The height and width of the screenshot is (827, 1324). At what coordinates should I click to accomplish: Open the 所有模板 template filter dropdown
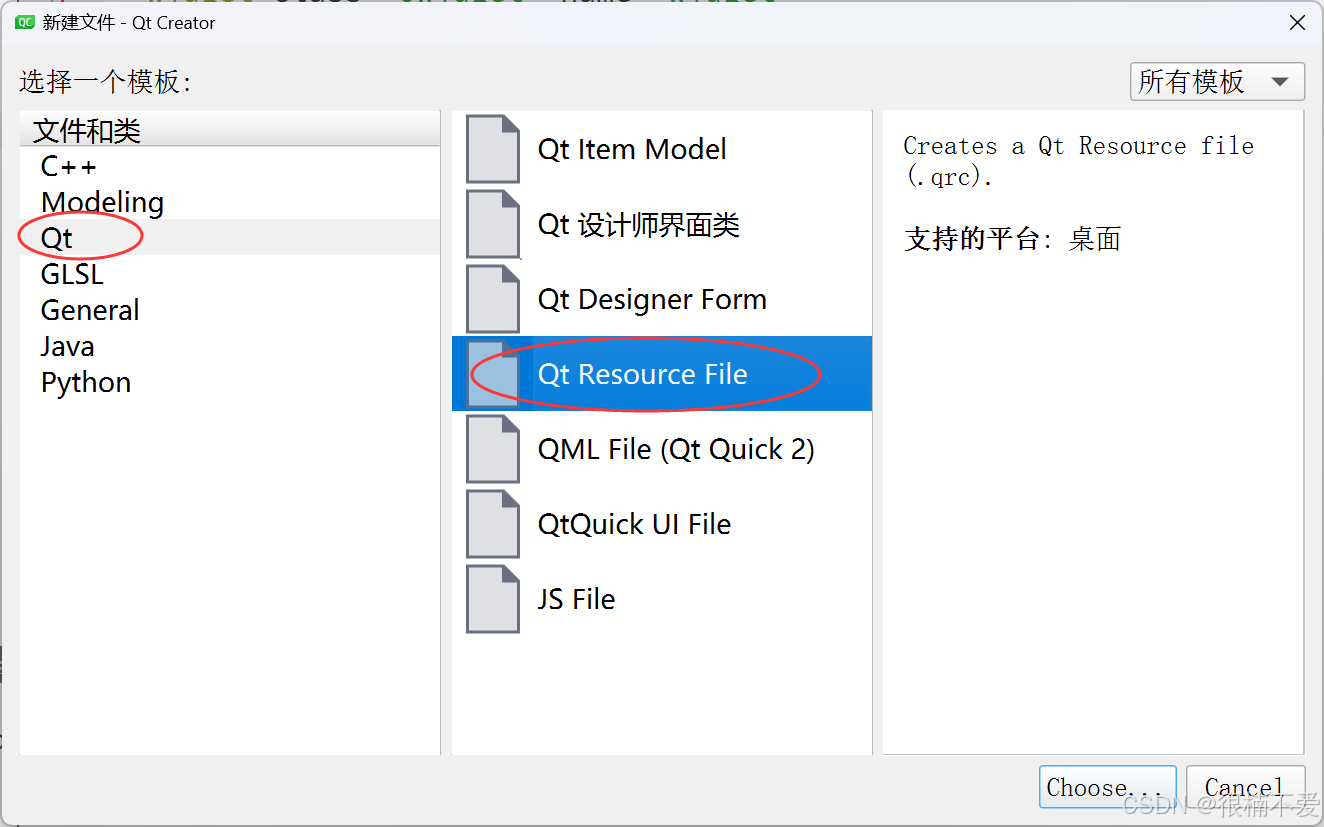click(1217, 82)
